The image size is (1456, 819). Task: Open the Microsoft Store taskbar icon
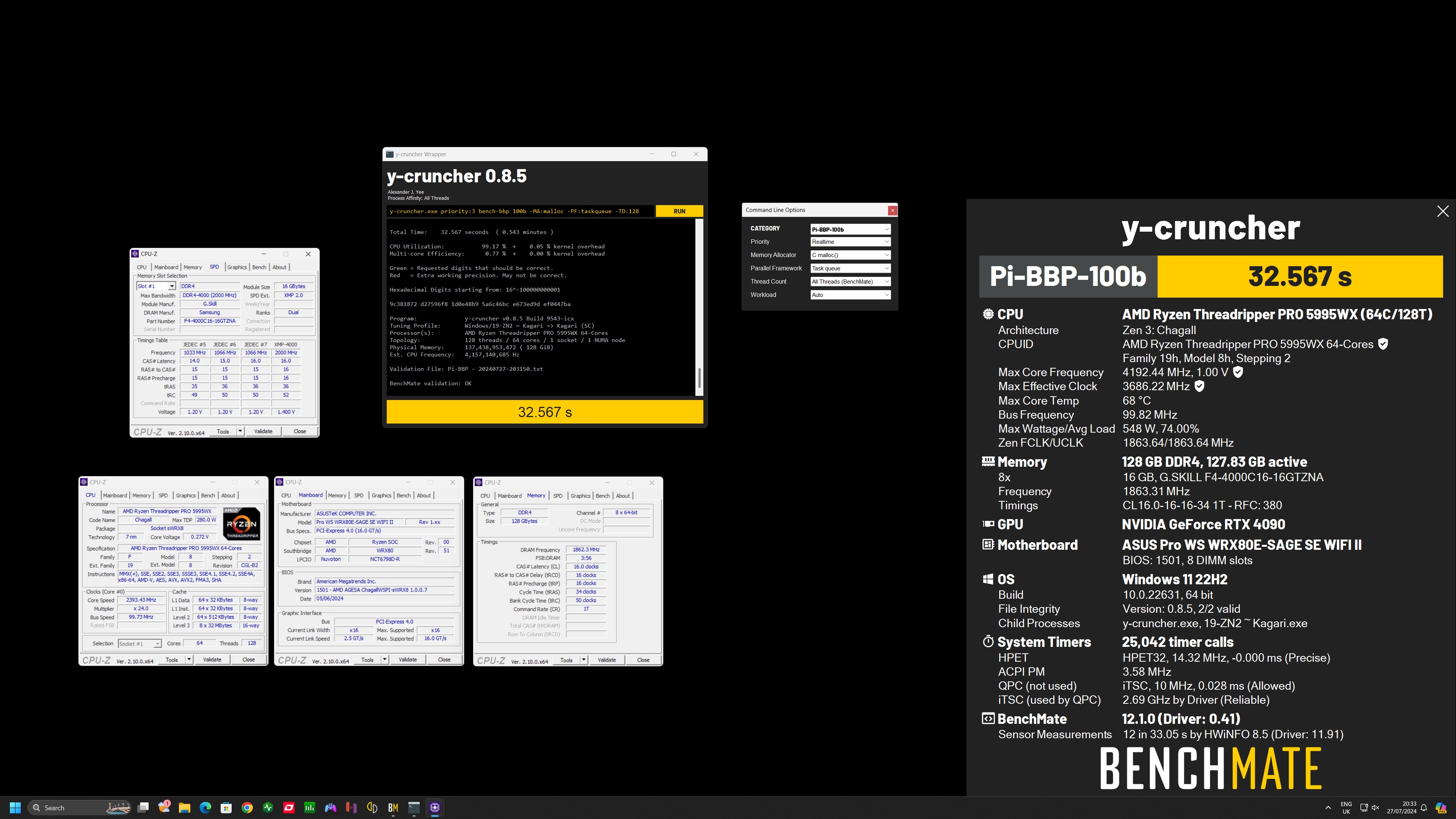point(226,807)
